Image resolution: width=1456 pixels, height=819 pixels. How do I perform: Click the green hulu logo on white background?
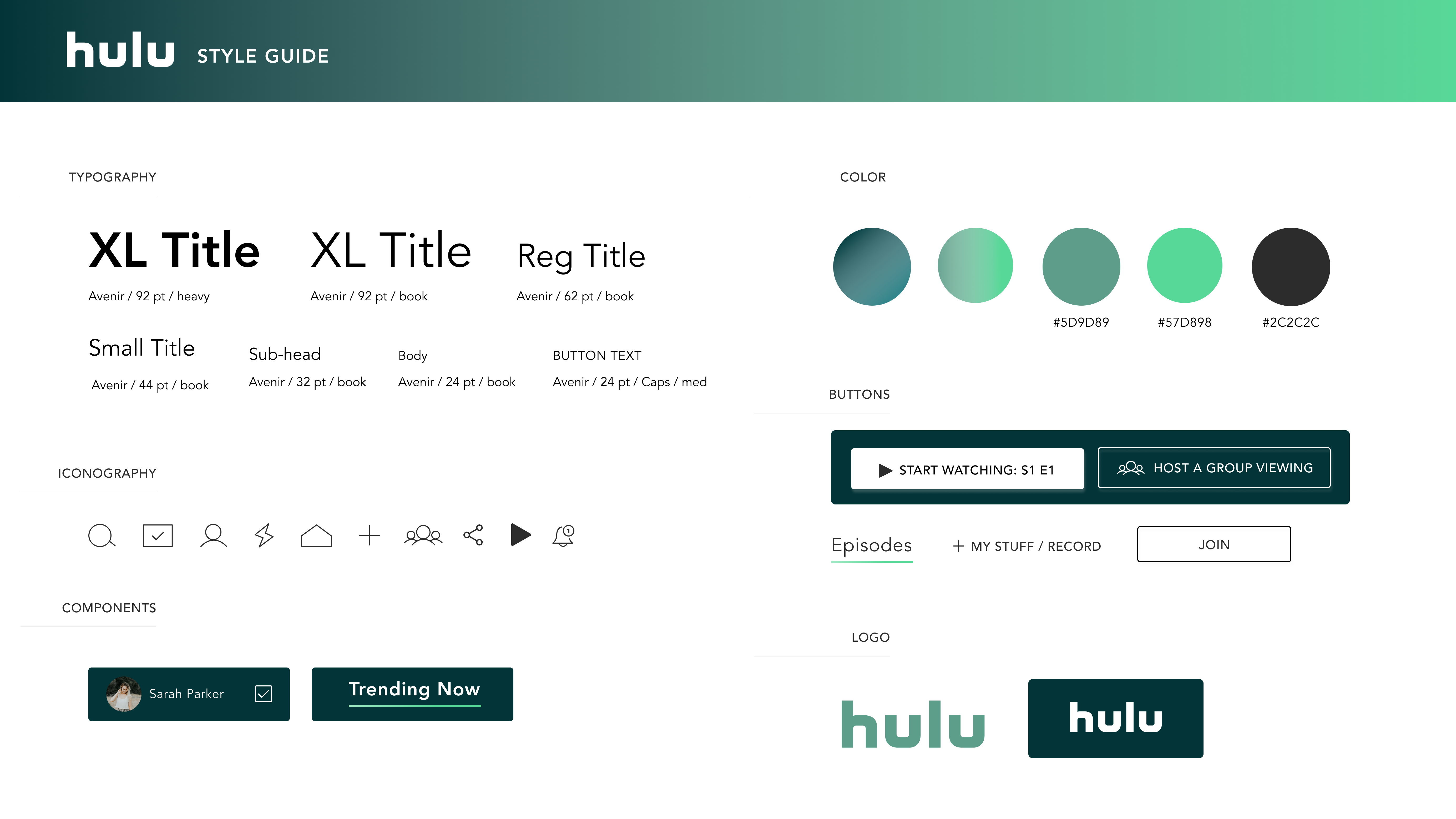tap(913, 724)
